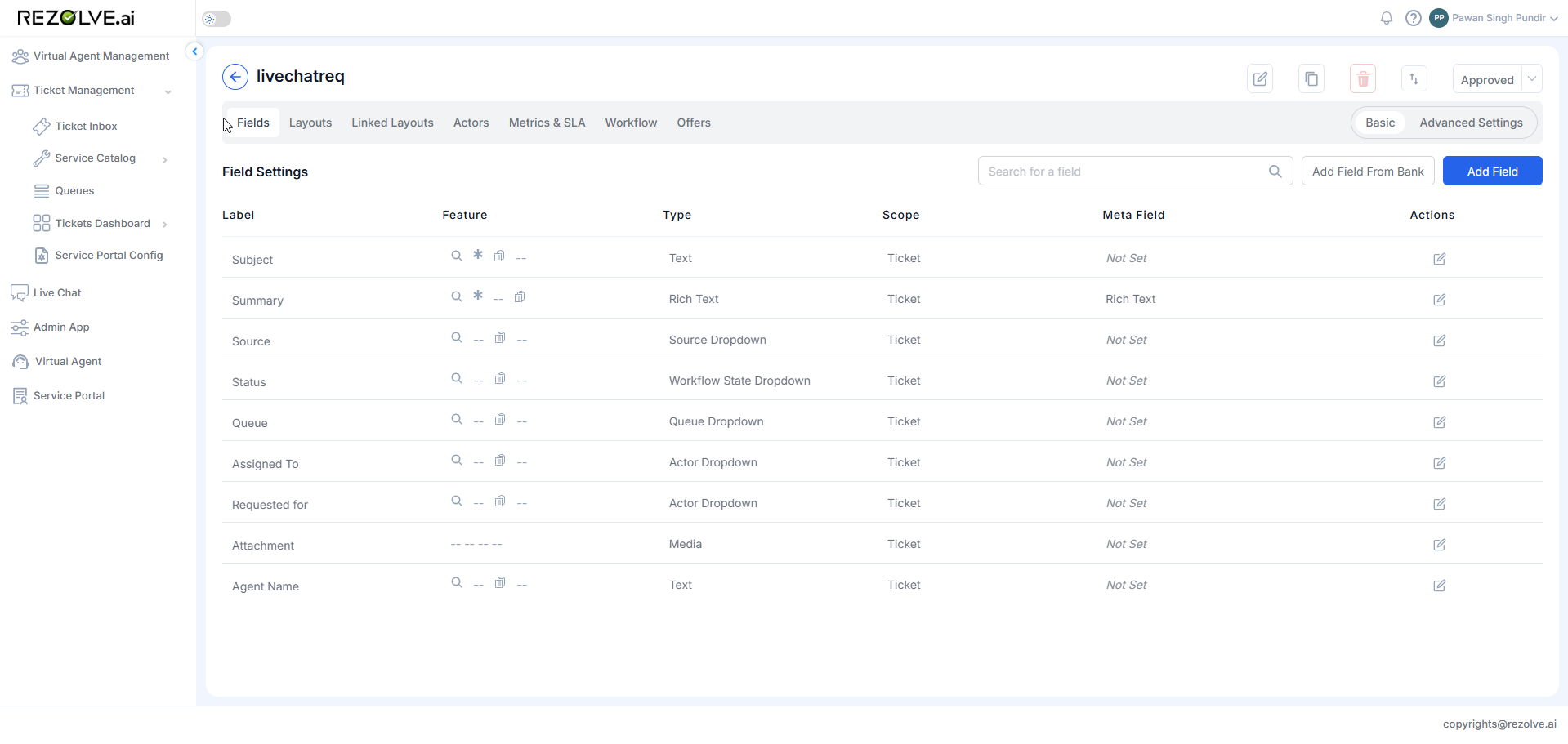Click the up-down sort arrows icon

1414,79
